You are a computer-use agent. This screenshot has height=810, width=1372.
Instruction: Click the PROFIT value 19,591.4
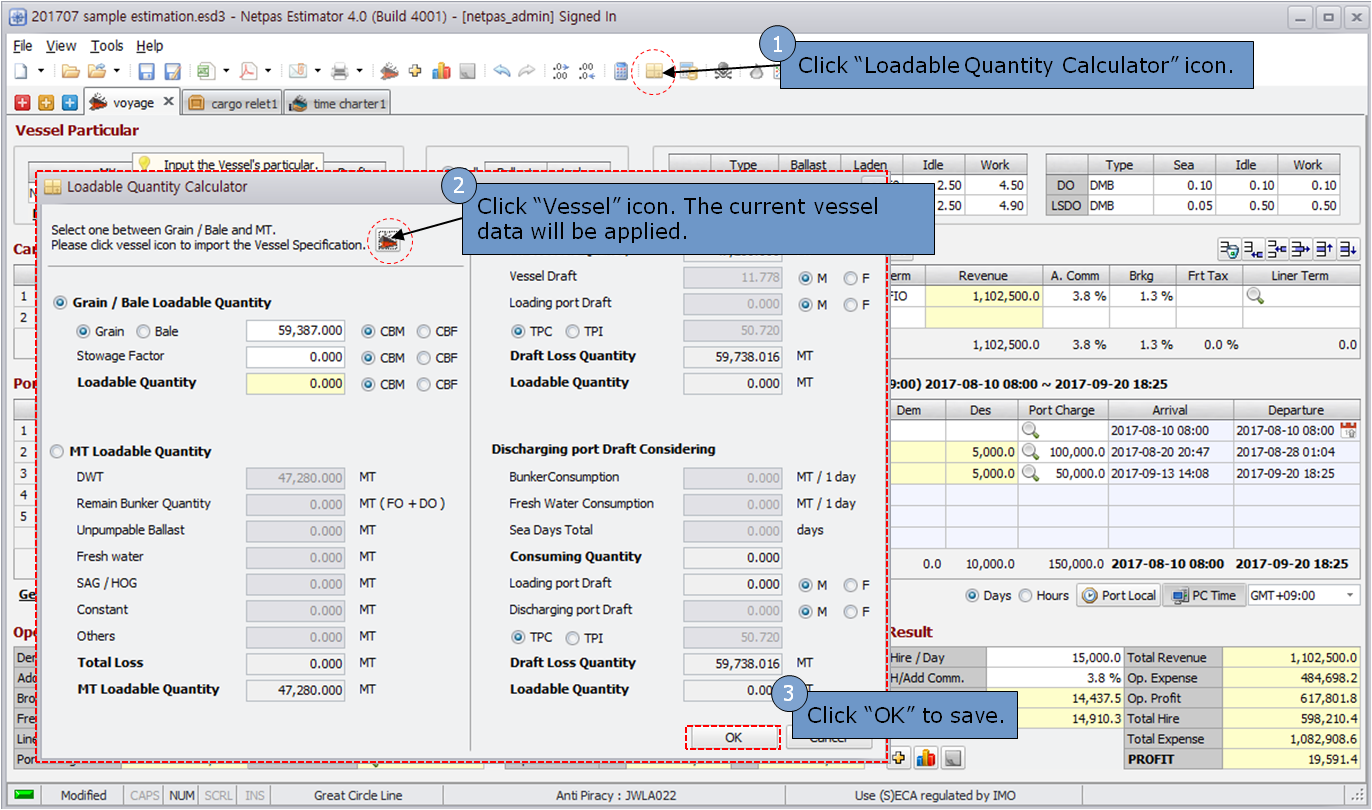(x=1291, y=759)
